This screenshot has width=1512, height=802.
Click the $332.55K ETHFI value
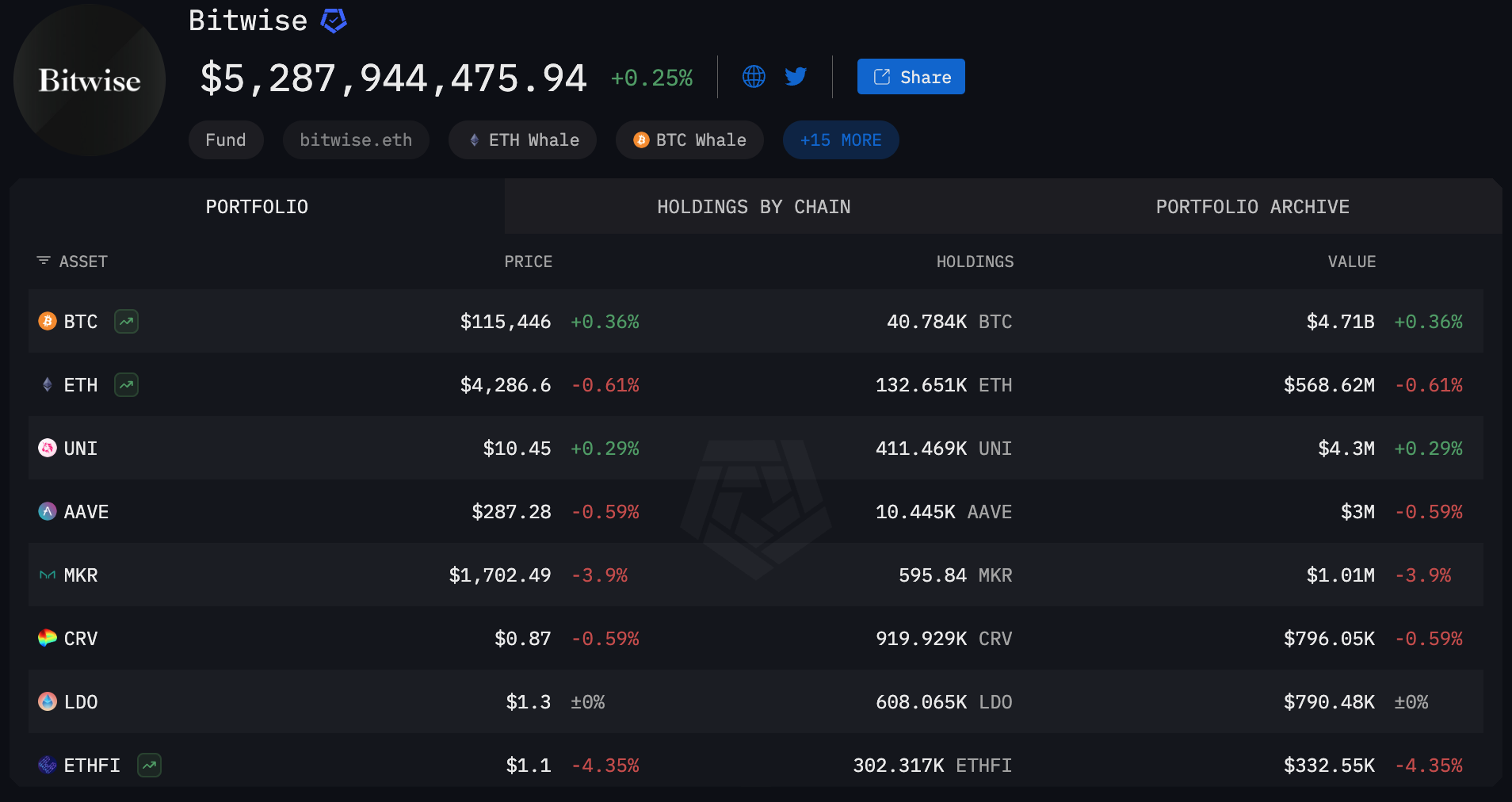pos(1329,766)
